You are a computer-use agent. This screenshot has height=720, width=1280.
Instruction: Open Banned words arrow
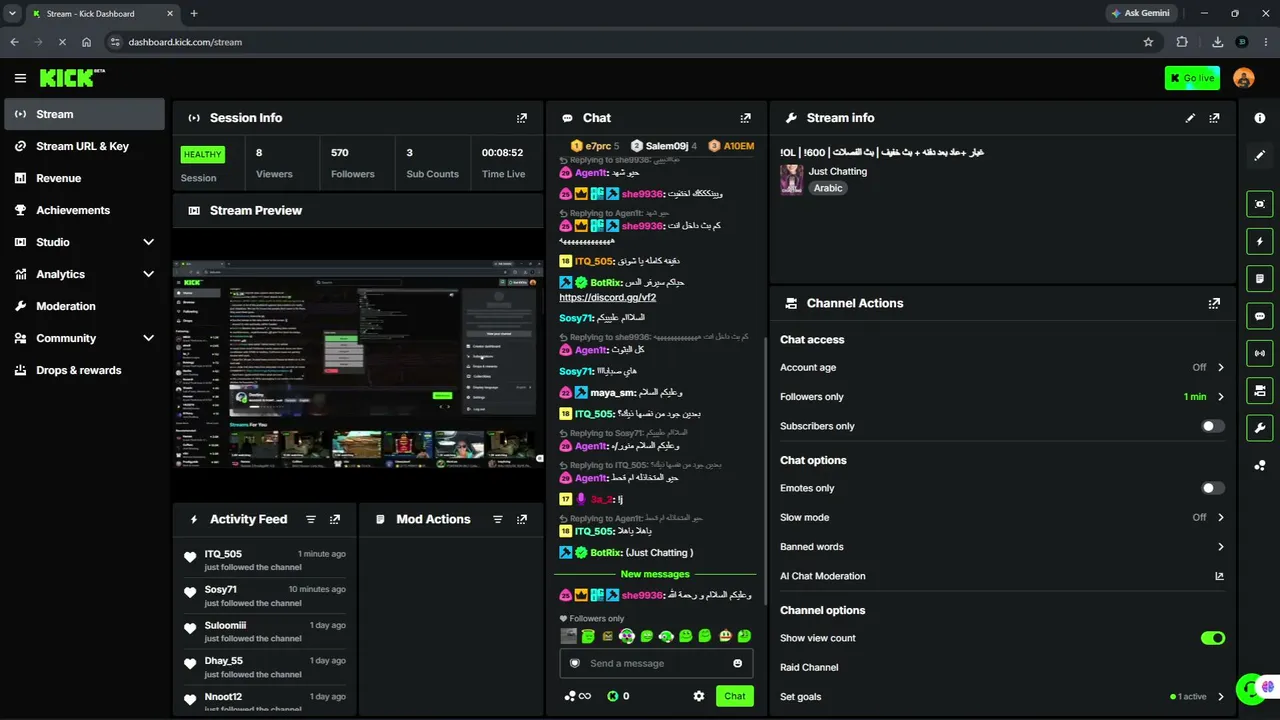pyautogui.click(x=1220, y=547)
